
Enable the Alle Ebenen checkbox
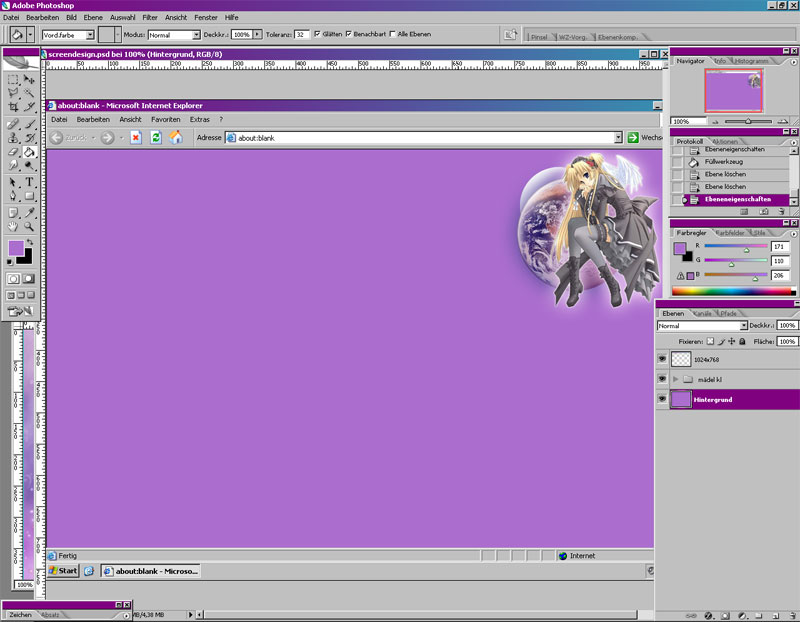392,34
